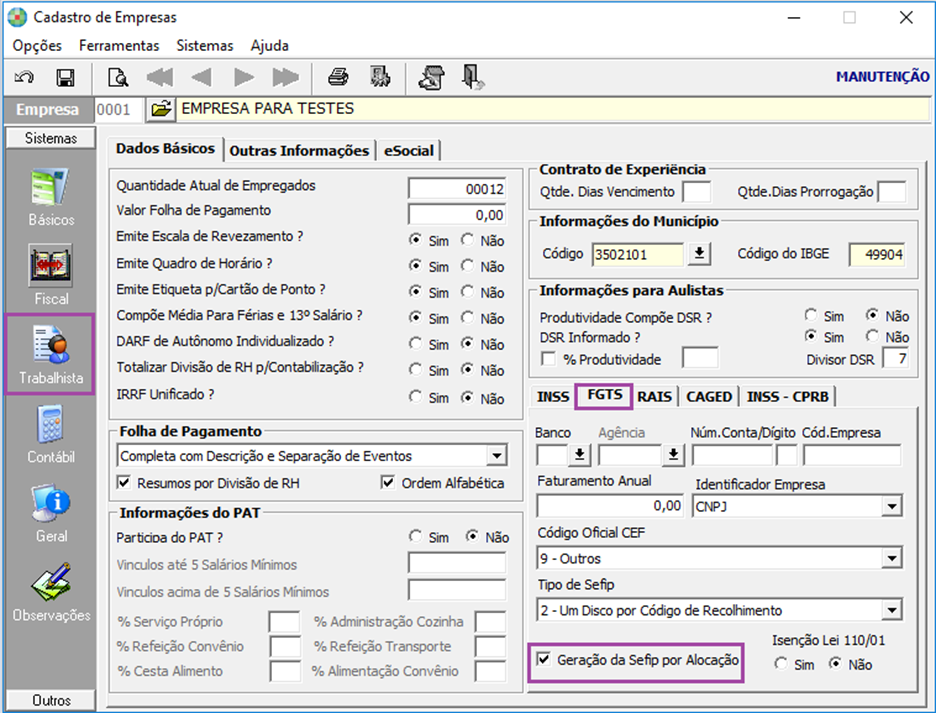Open the search document icon in toolbar
This screenshot has height=713, width=936.
coord(118,78)
